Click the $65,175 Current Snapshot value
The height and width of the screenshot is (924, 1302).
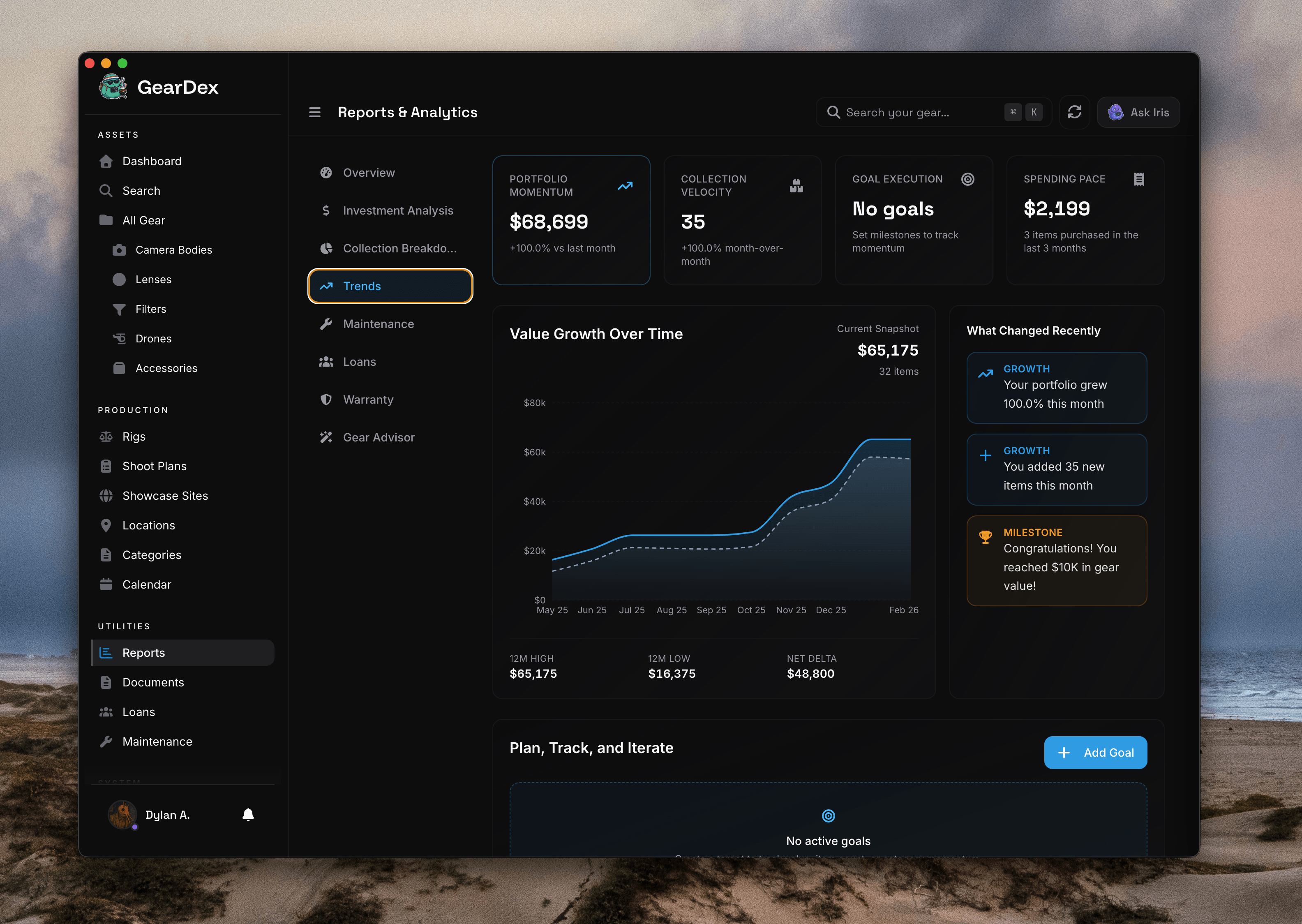tap(887, 350)
